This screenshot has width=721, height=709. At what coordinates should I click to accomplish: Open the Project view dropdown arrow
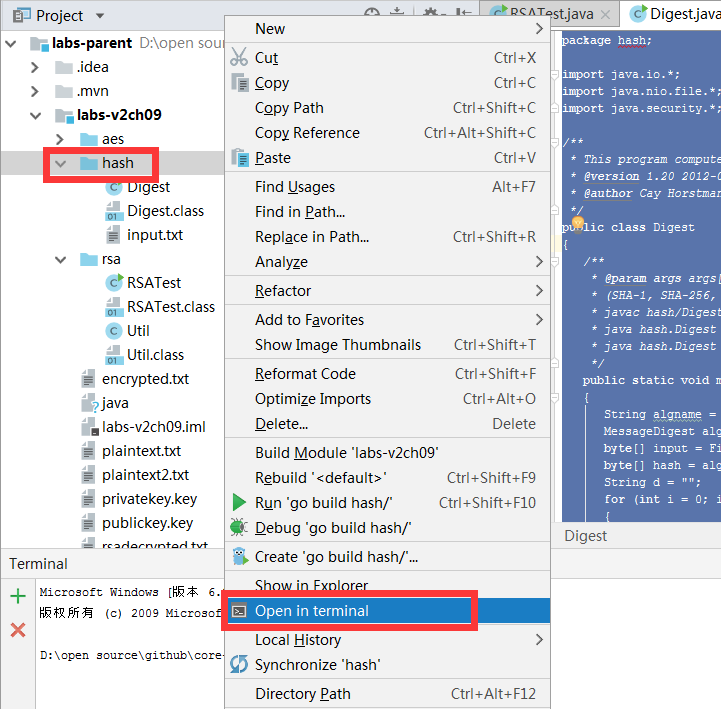click(x=100, y=16)
